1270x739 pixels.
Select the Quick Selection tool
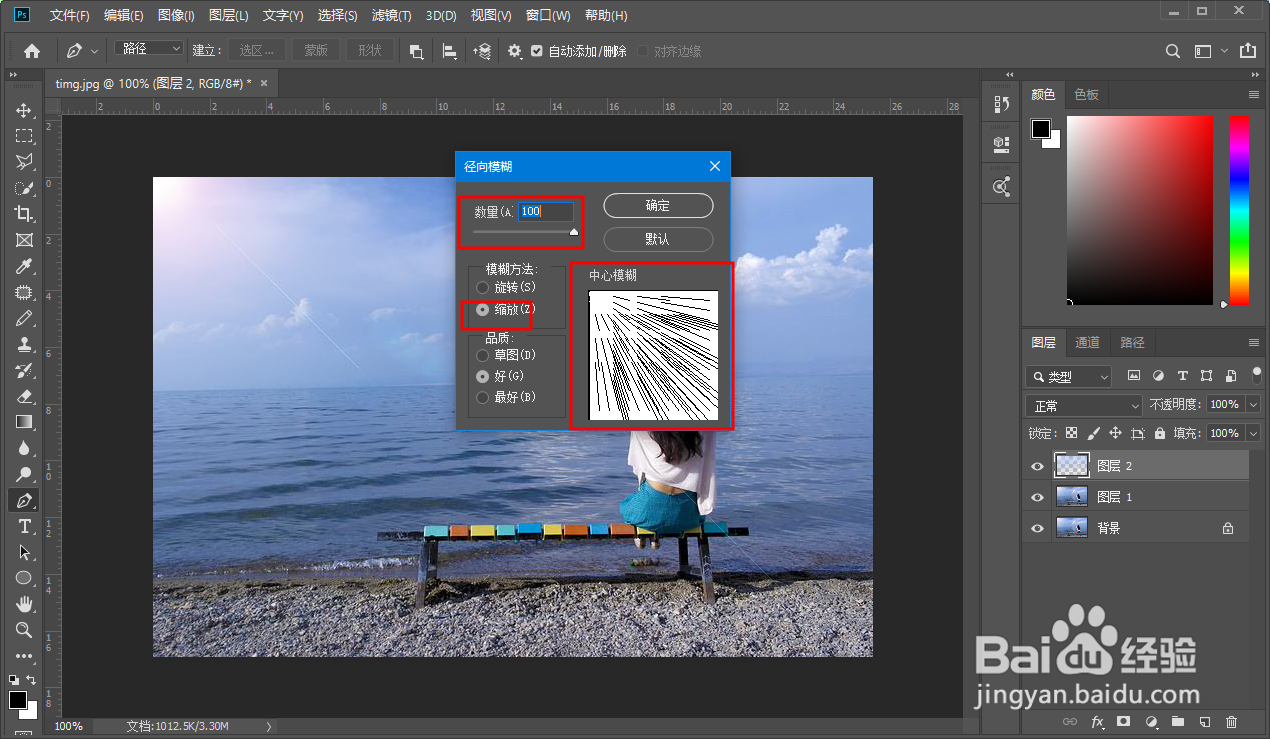point(24,188)
